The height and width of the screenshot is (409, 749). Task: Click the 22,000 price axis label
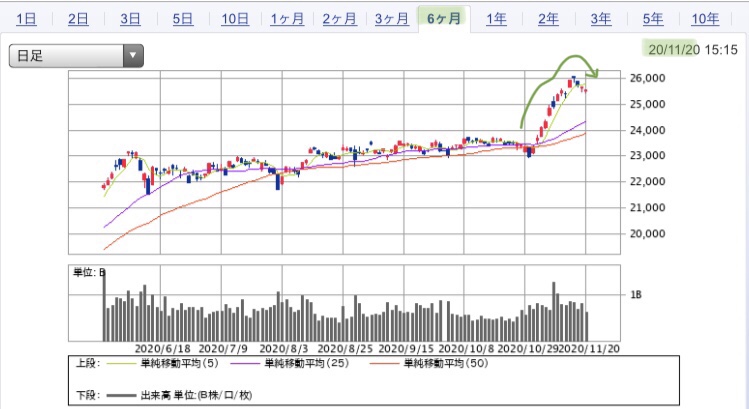point(647,182)
